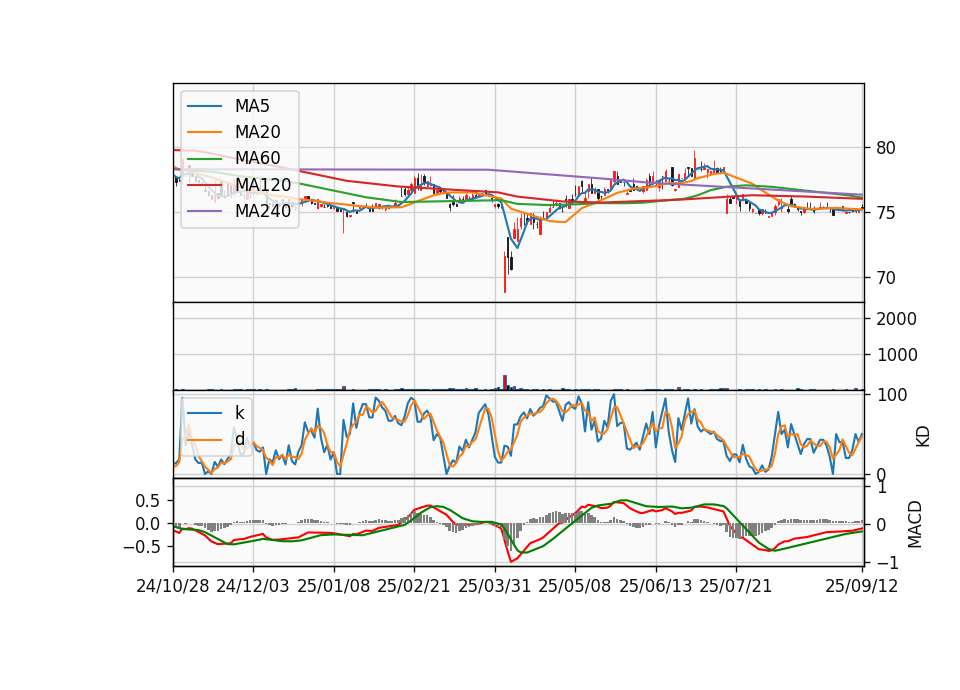Click the lowest red candlestick near 70

click(505, 273)
